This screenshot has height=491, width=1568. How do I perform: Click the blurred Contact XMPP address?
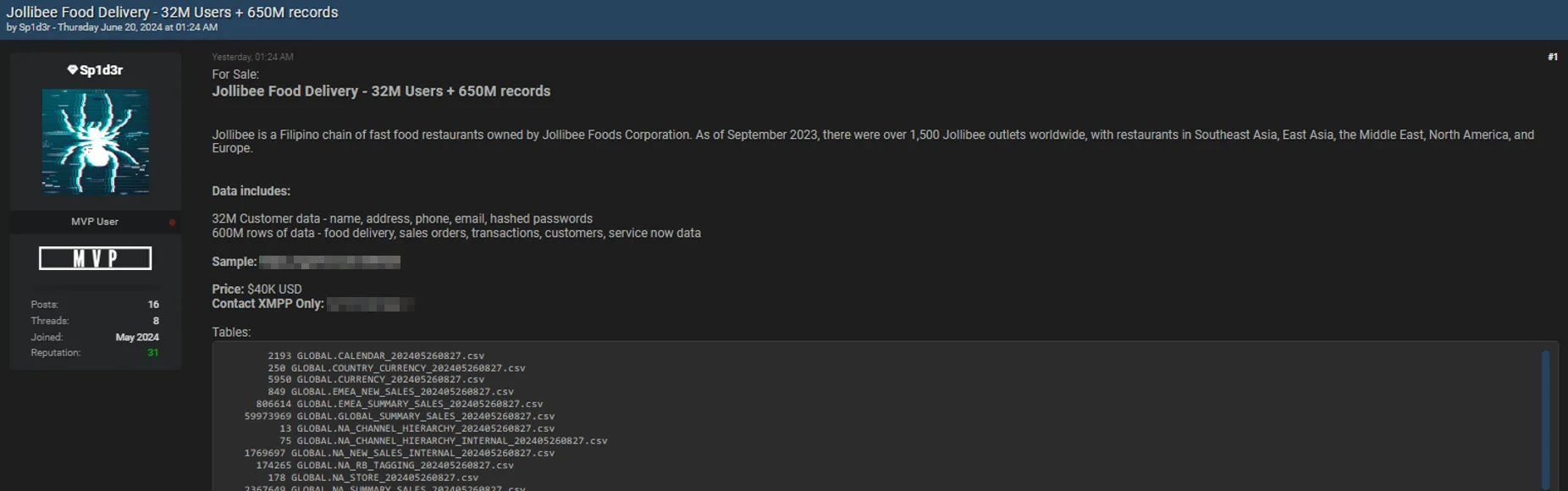pos(370,304)
